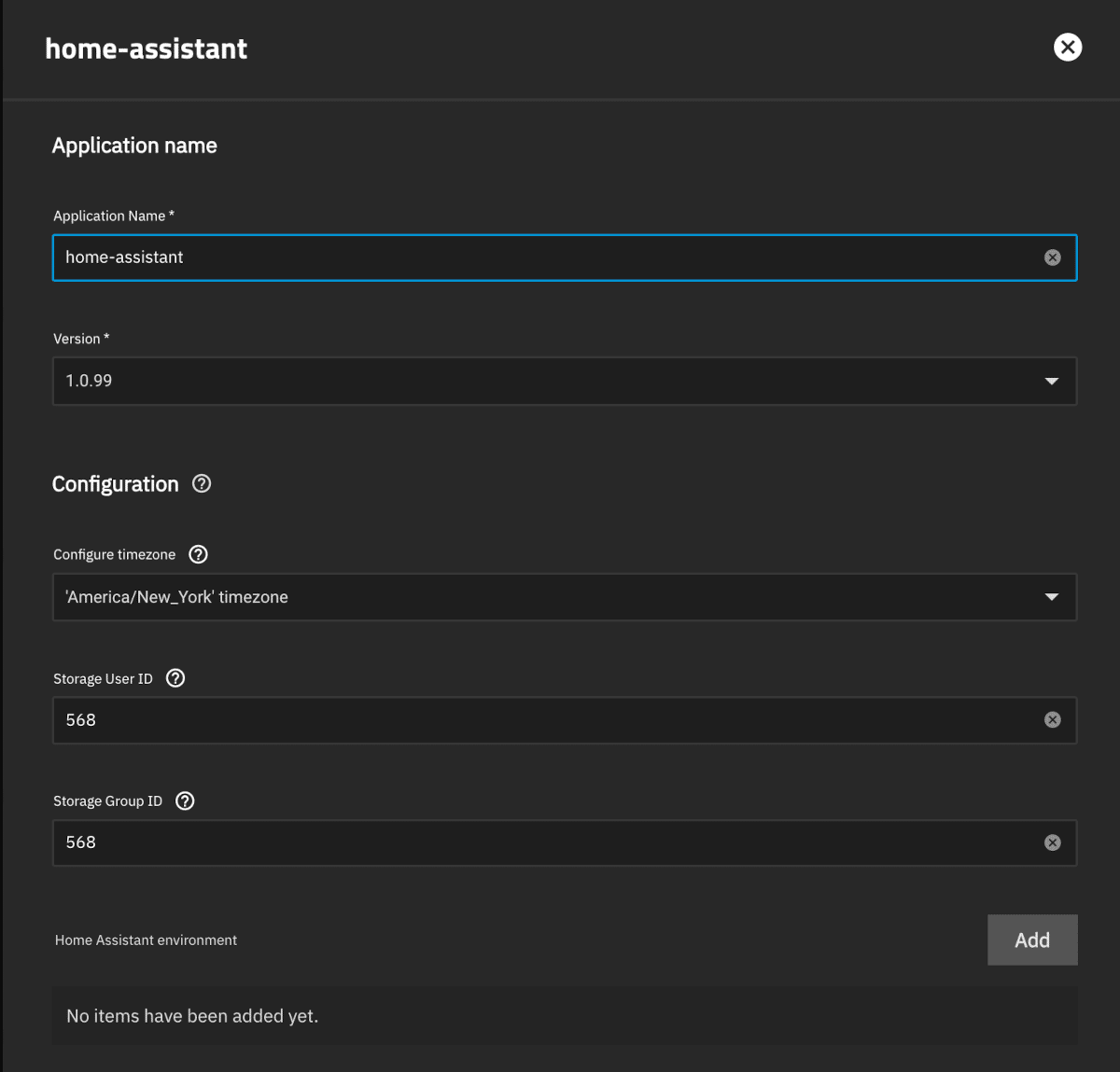1120x1072 pixels.
Task: Clear the Storage User ID value
Action: pos(1053,719)
